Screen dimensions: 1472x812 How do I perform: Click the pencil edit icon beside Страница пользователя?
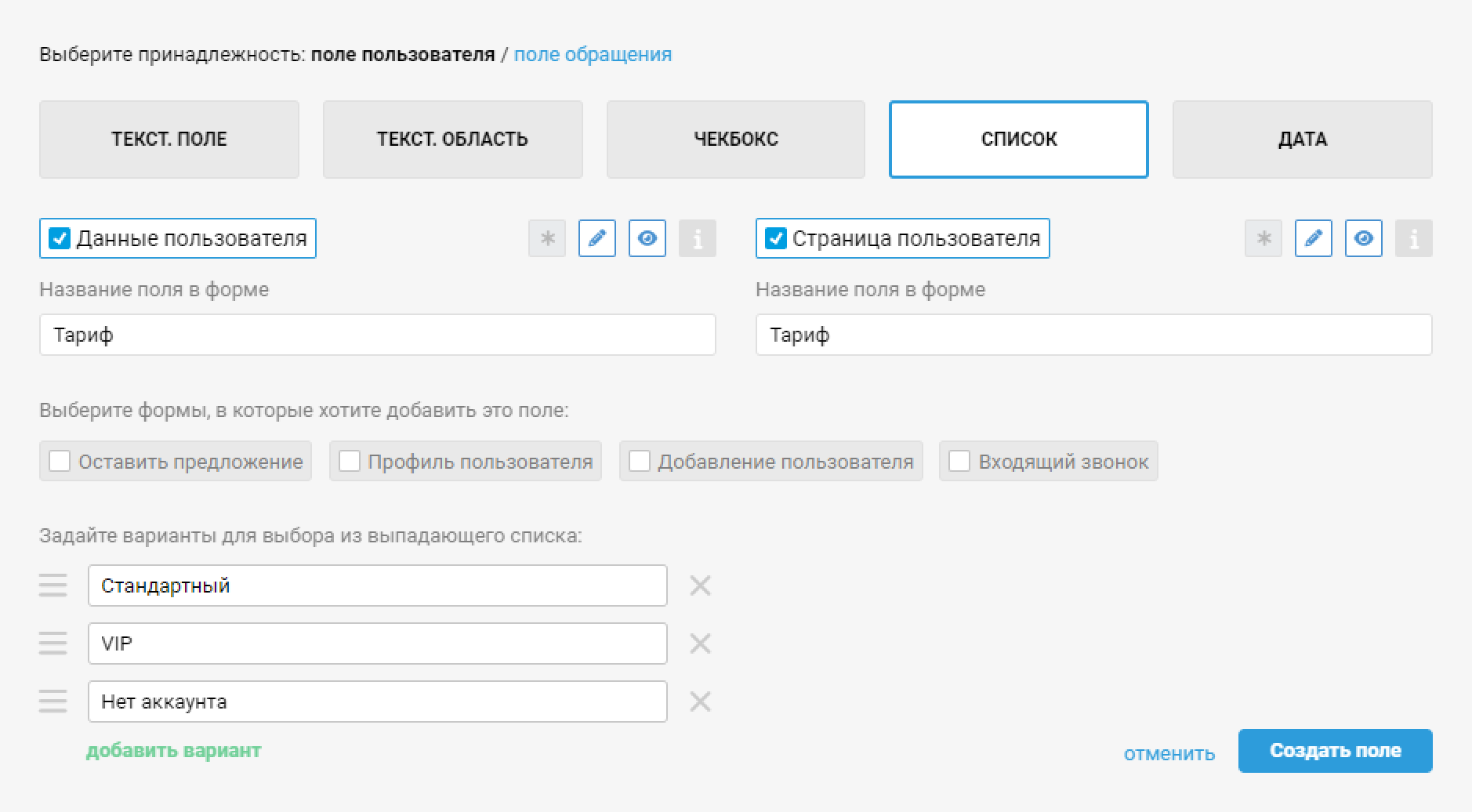tap(1314, 238)
